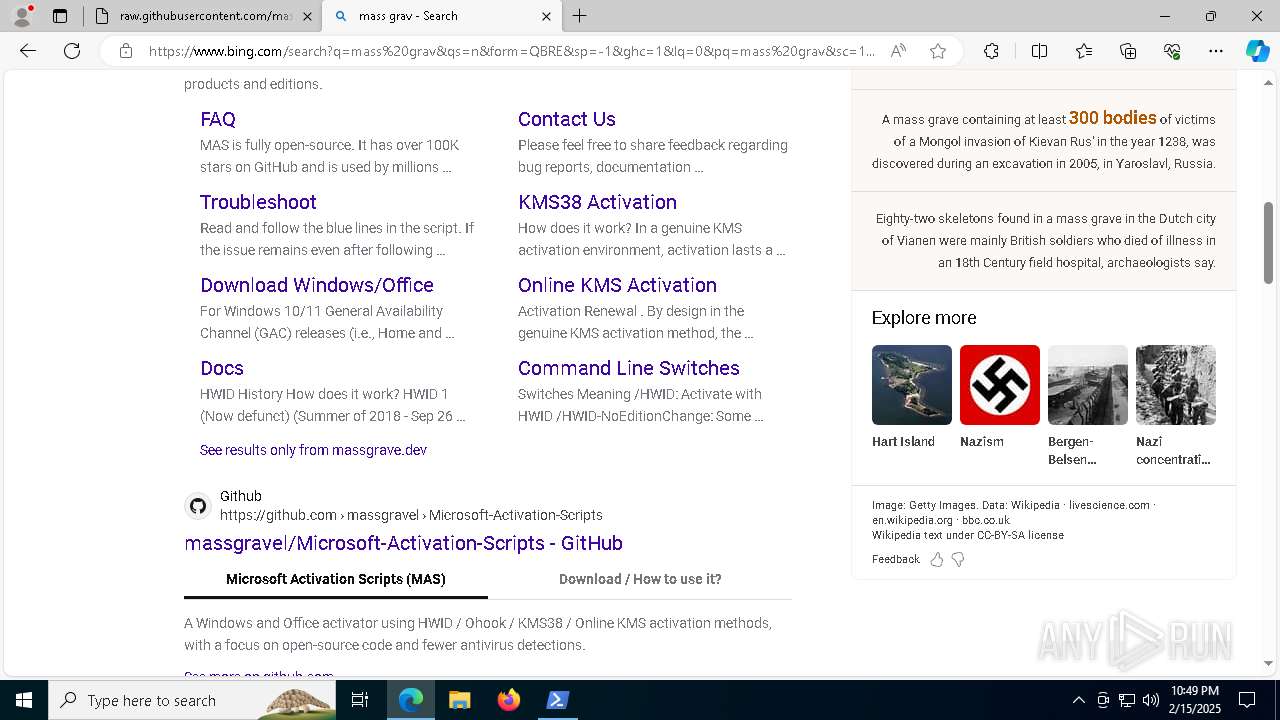Add this page to favorites
Image resolution: width=1280 pixels, height=720 pixels.
(938, 51)
